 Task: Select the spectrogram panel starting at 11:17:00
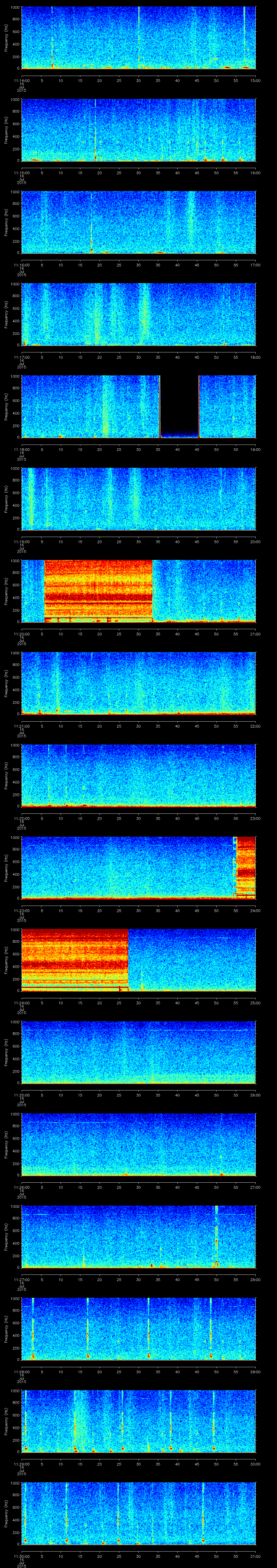tap(139, 314)
